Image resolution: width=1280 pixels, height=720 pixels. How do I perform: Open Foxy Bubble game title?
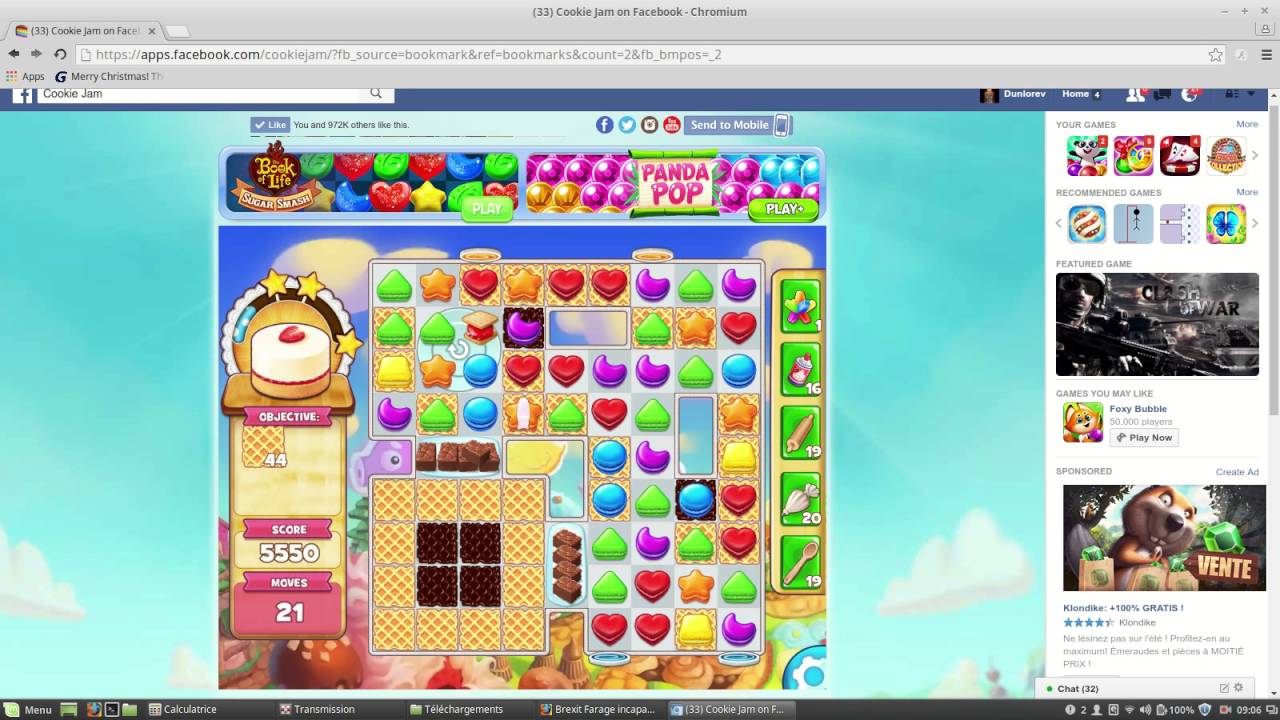pyautogui.click(x=1138, y=409)
